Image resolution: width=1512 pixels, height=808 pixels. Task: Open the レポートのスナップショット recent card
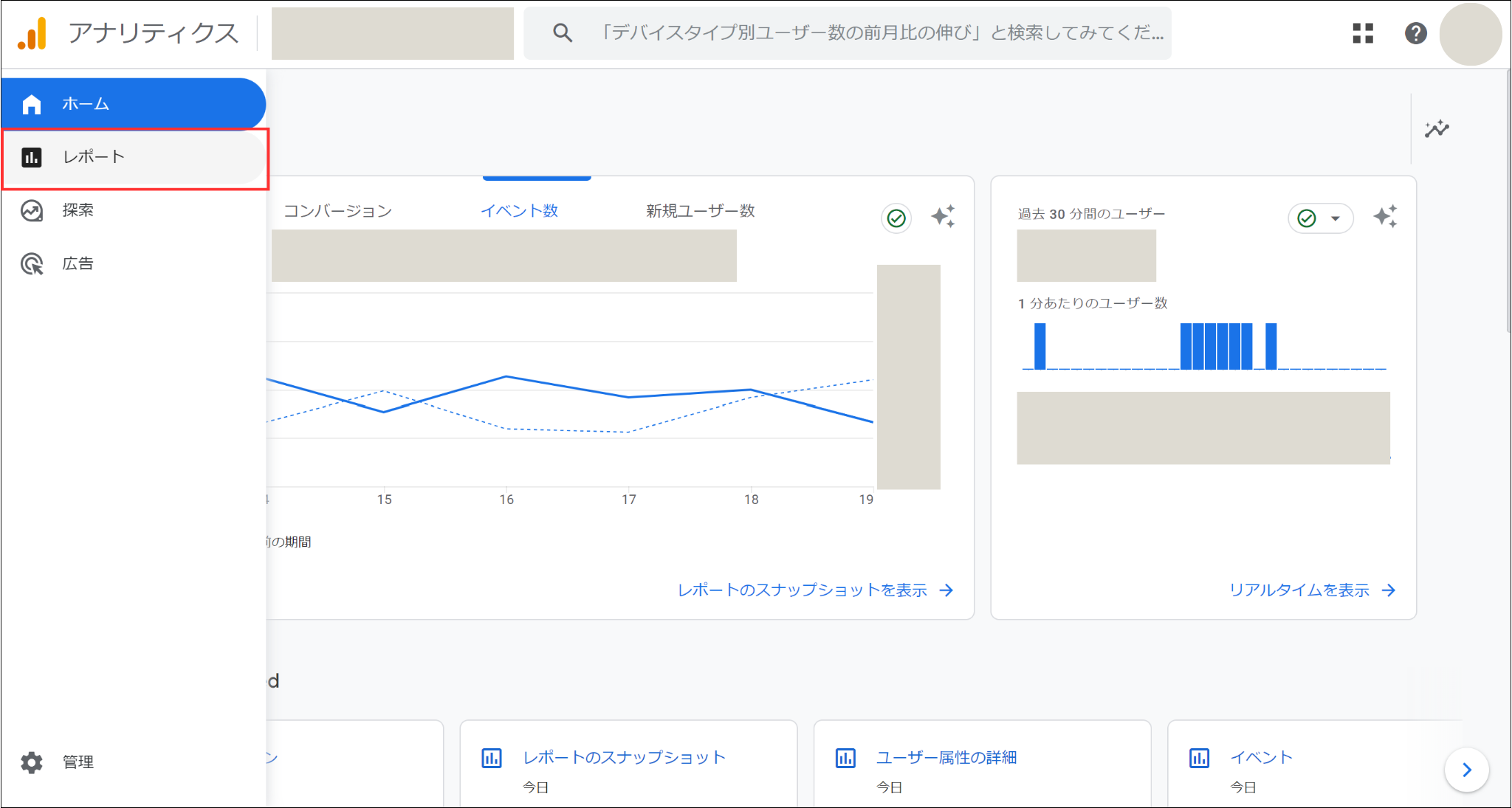point(628,764)
